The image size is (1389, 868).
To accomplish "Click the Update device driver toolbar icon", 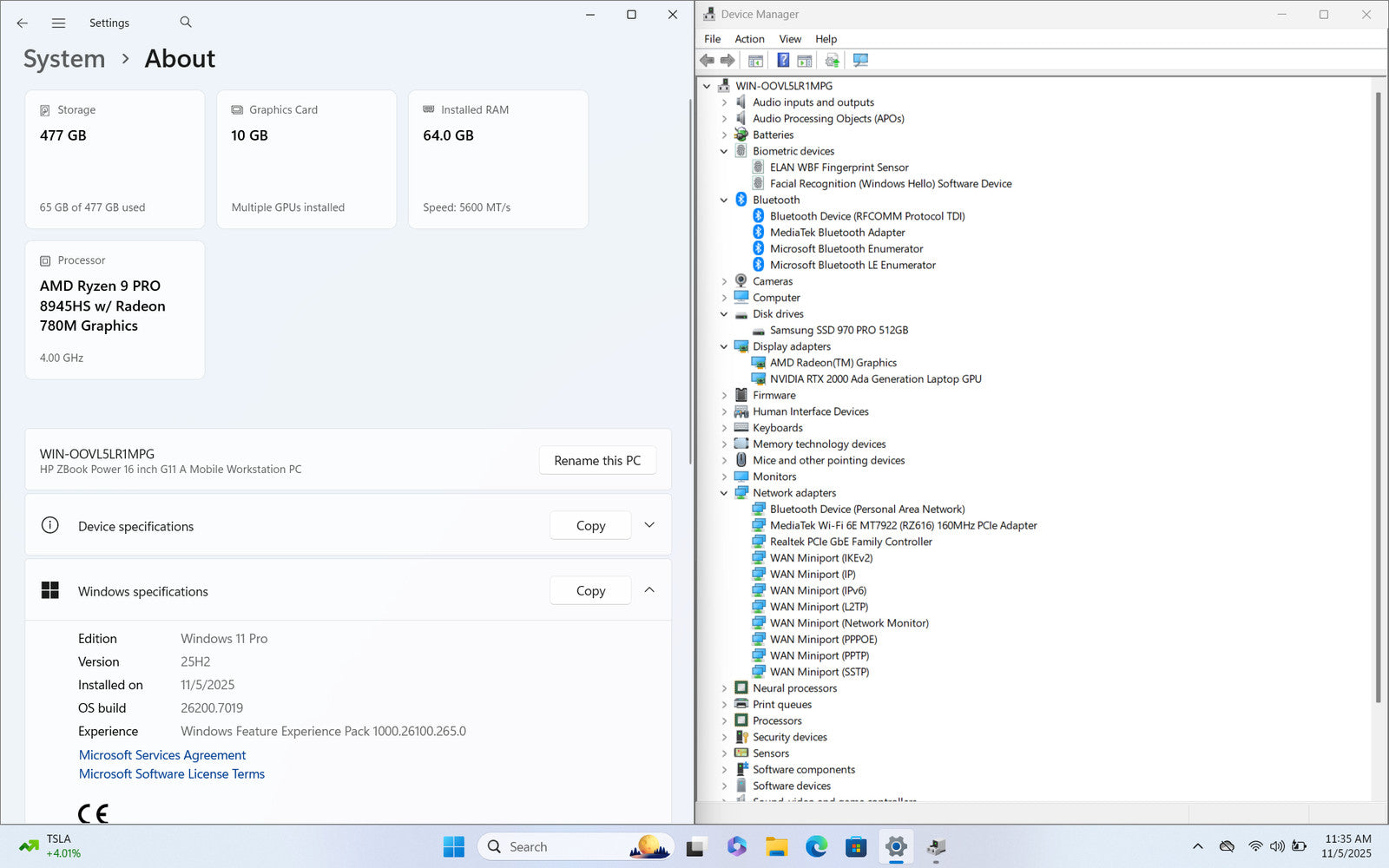I will 832,61.
